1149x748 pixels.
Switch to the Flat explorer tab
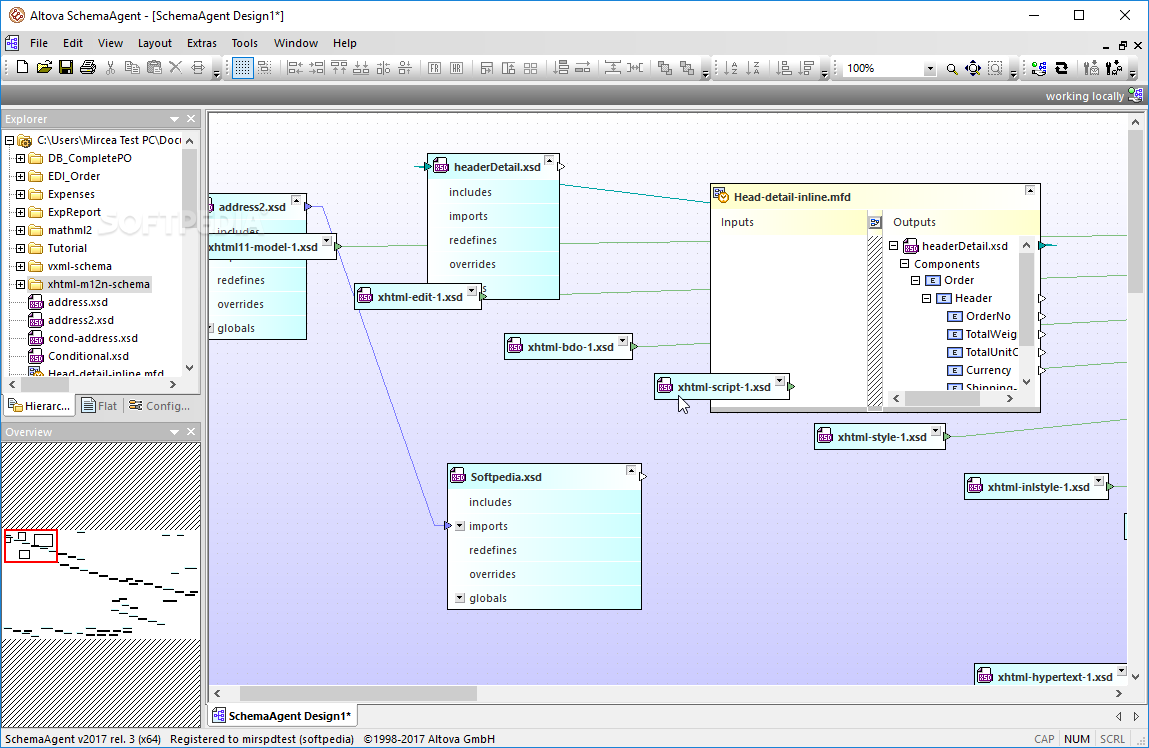(99, 406)
